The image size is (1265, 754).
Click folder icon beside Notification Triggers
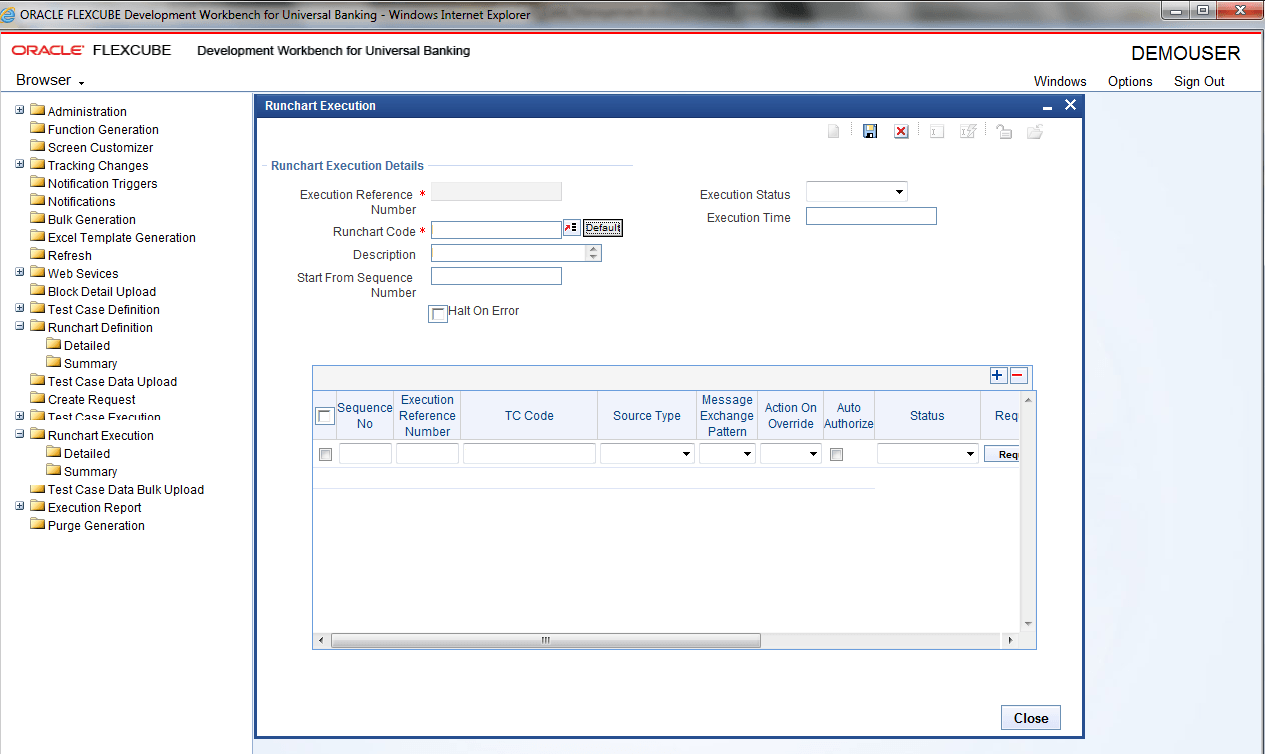38,183
